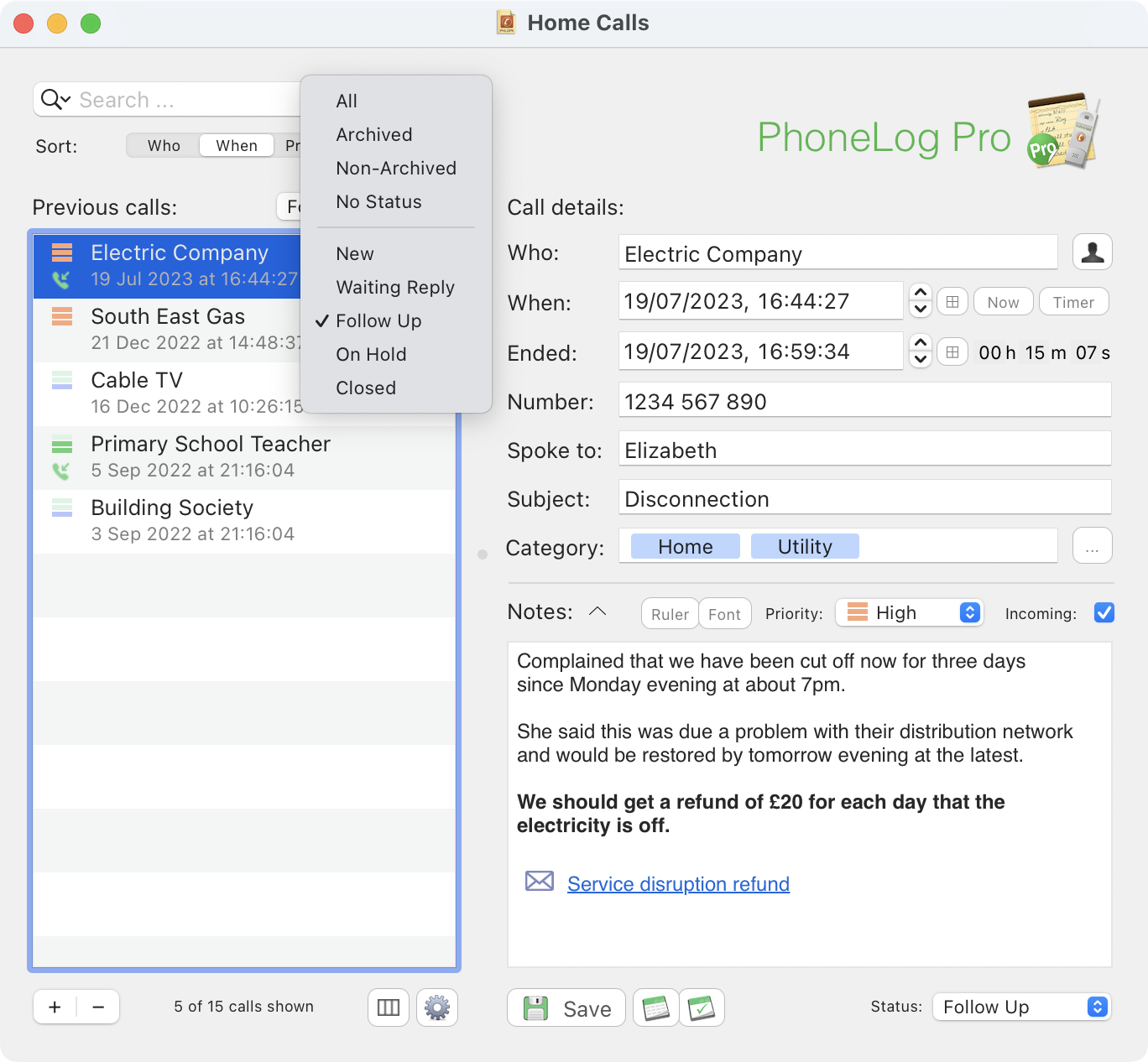Select Archived filter option
Viewport: 1148px width, 1062px height.
coord(396,134)
